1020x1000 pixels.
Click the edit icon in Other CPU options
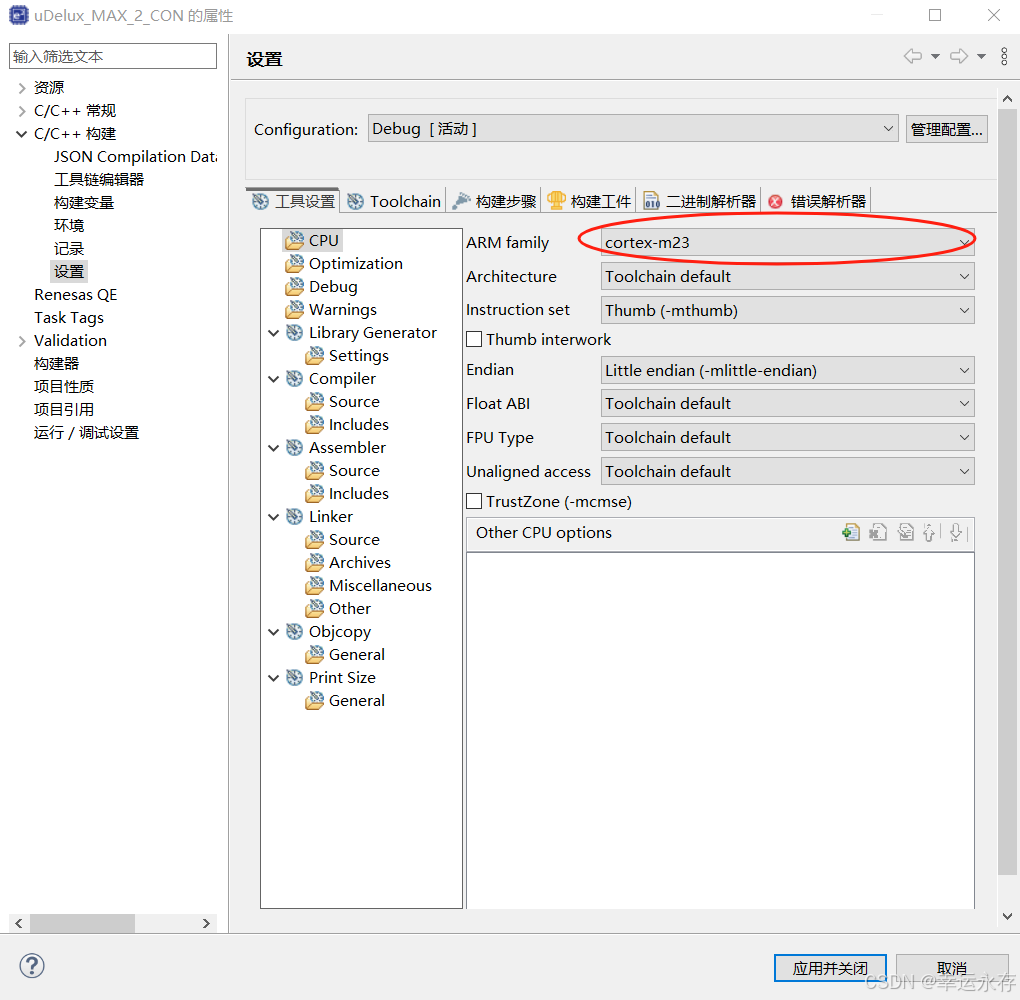click(905, 532)
